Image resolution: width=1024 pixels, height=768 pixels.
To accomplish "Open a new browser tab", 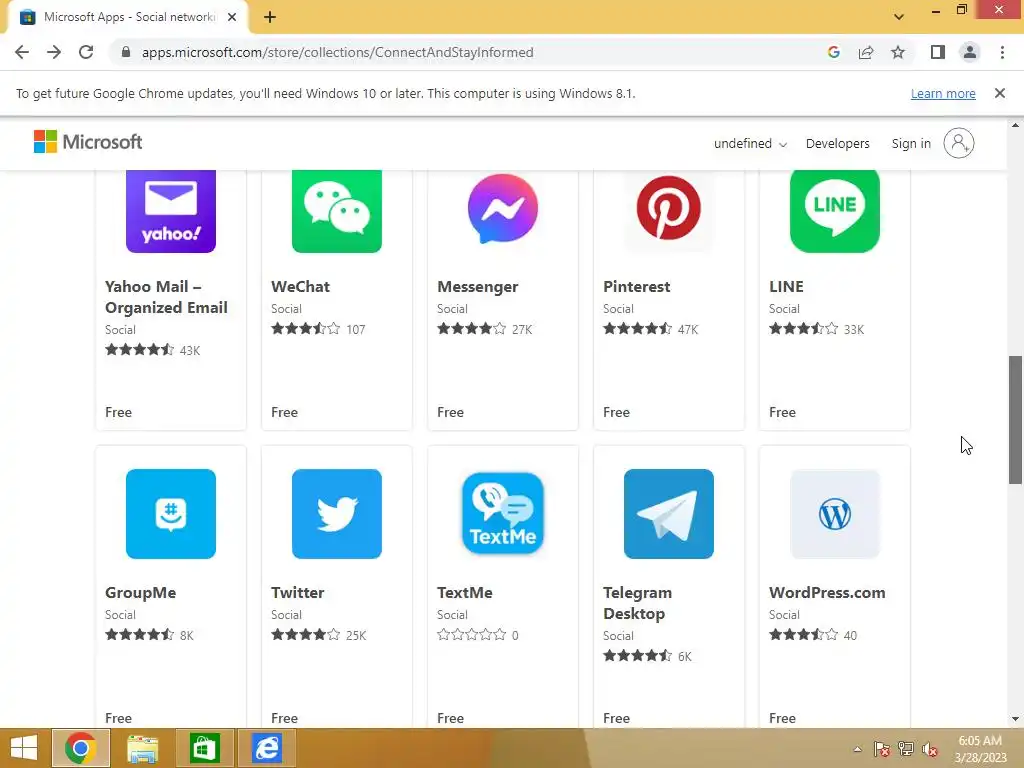I will tap(270, 18).
